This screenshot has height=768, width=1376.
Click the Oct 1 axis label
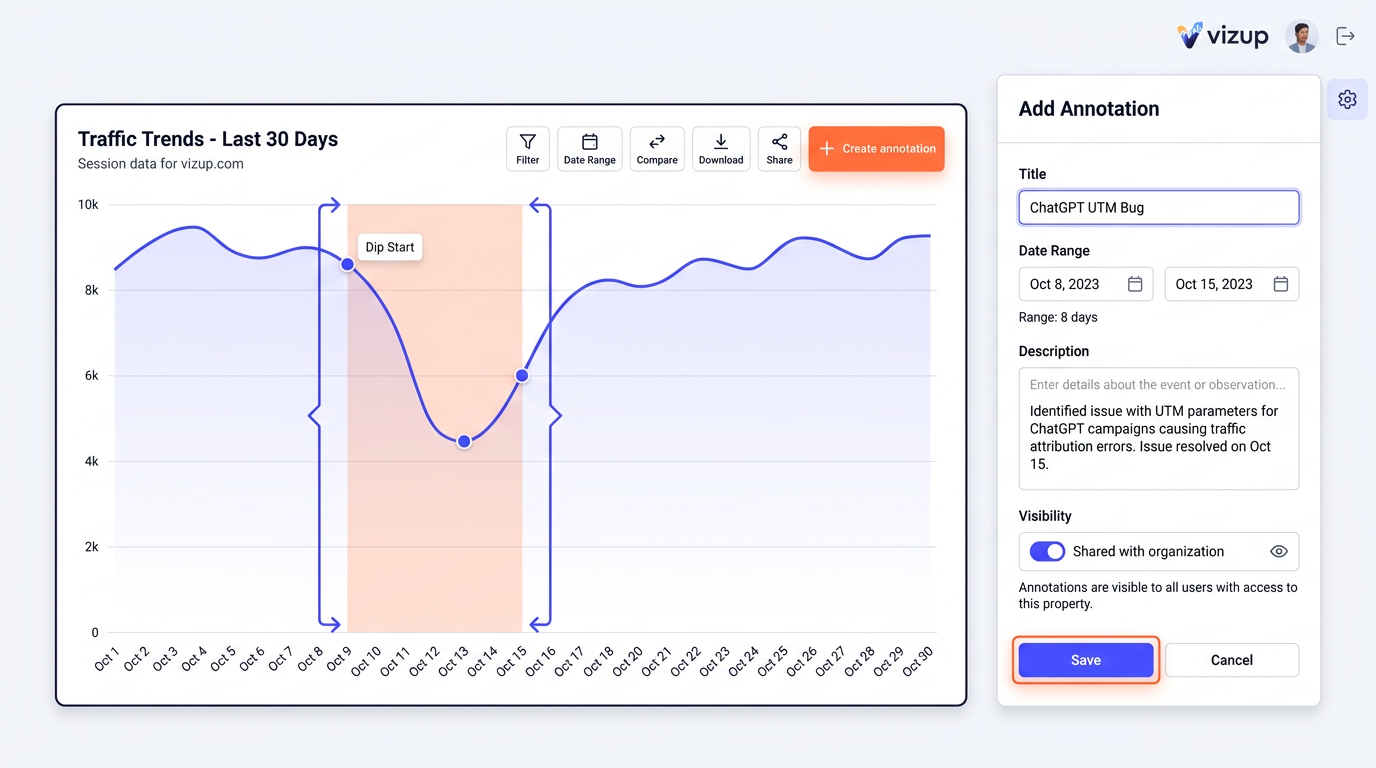106,658
